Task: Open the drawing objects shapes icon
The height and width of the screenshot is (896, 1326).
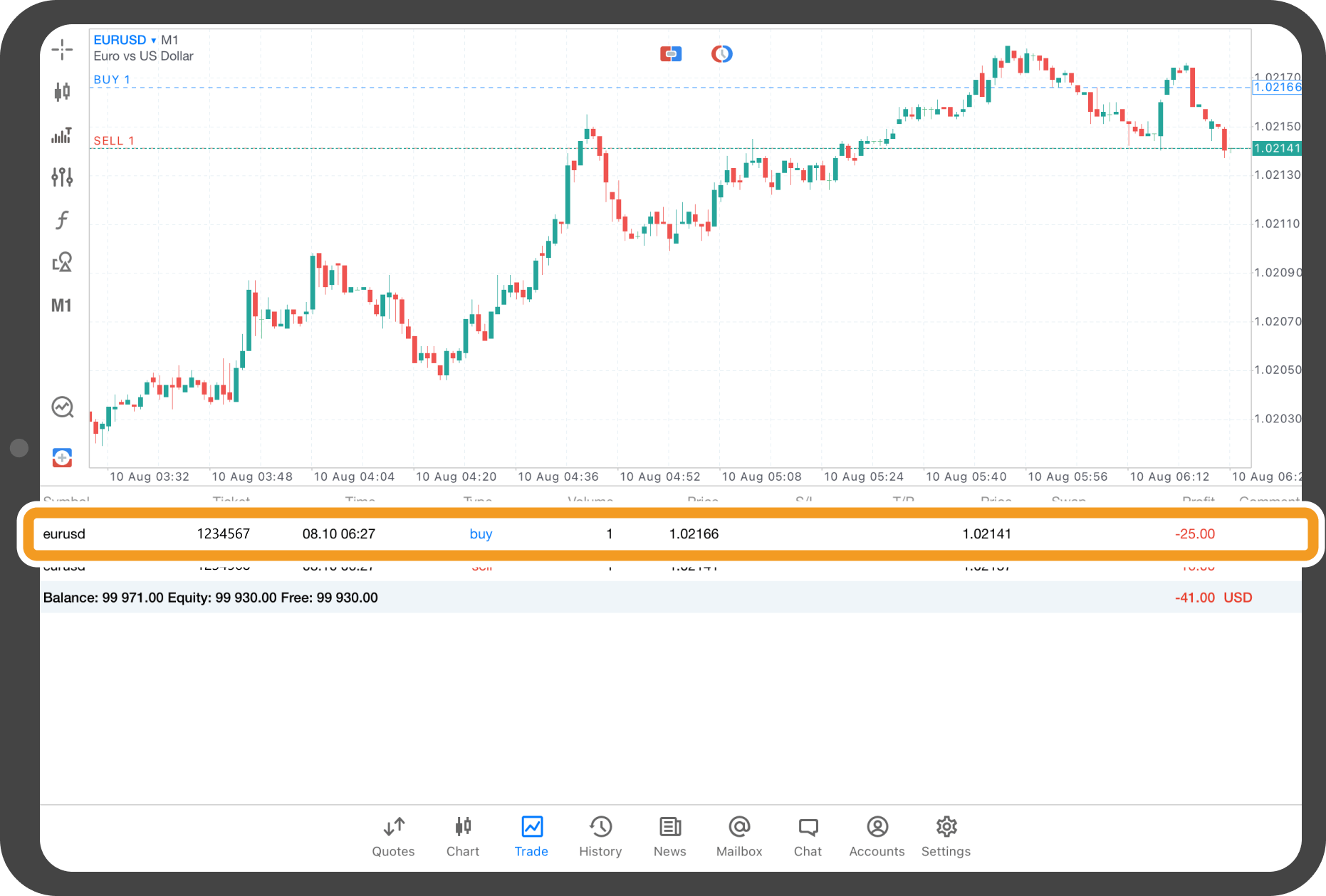Action: tap(62, 262)
